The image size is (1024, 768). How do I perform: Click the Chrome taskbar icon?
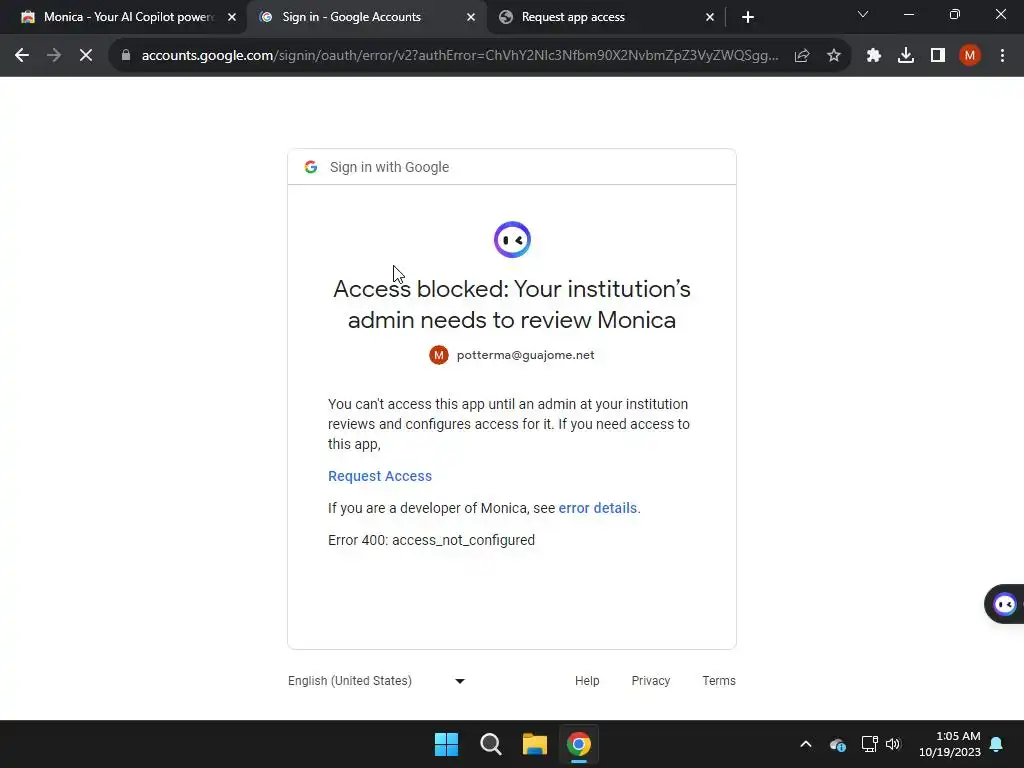point(579,744)
